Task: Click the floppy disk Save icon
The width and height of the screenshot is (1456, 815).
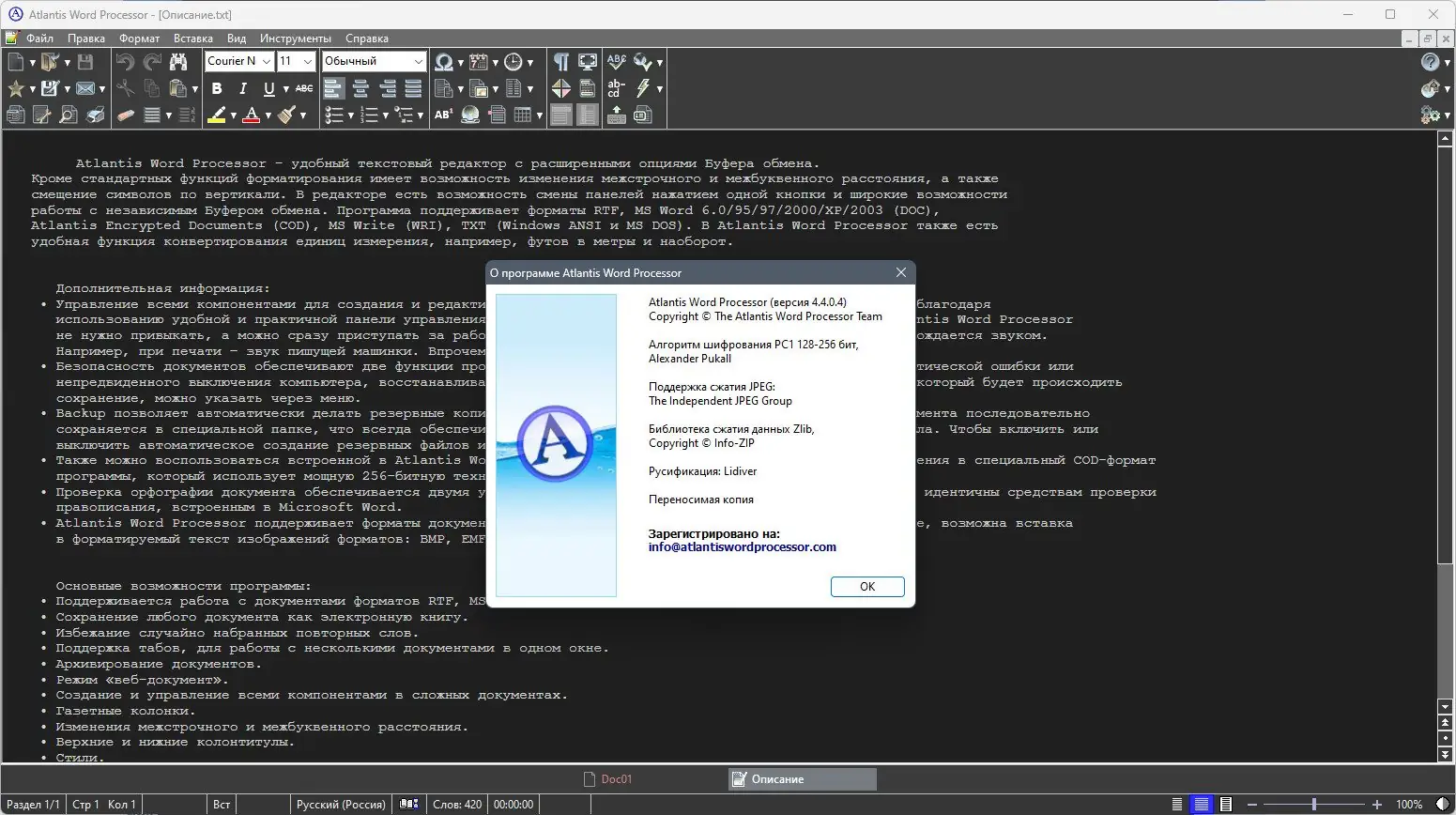Action: [85, 62]
